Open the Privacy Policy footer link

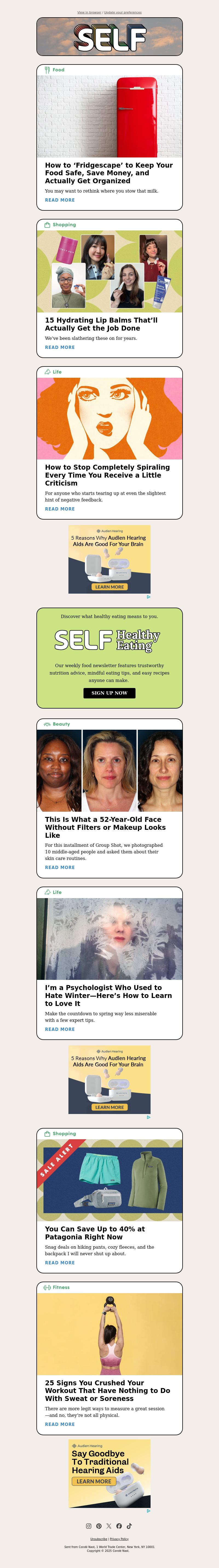[119, 1539]
